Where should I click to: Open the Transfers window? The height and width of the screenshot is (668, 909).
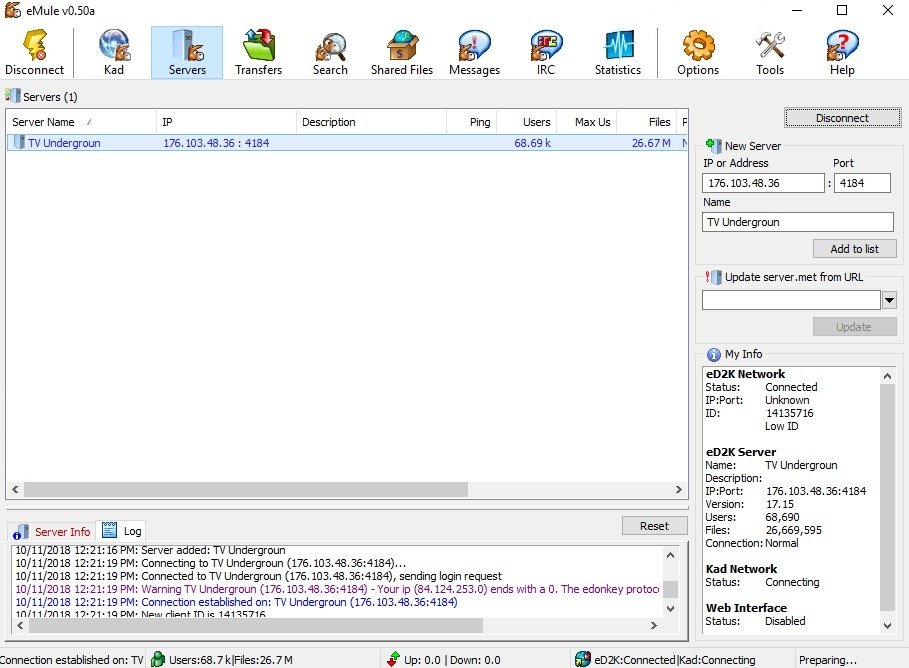259,52
